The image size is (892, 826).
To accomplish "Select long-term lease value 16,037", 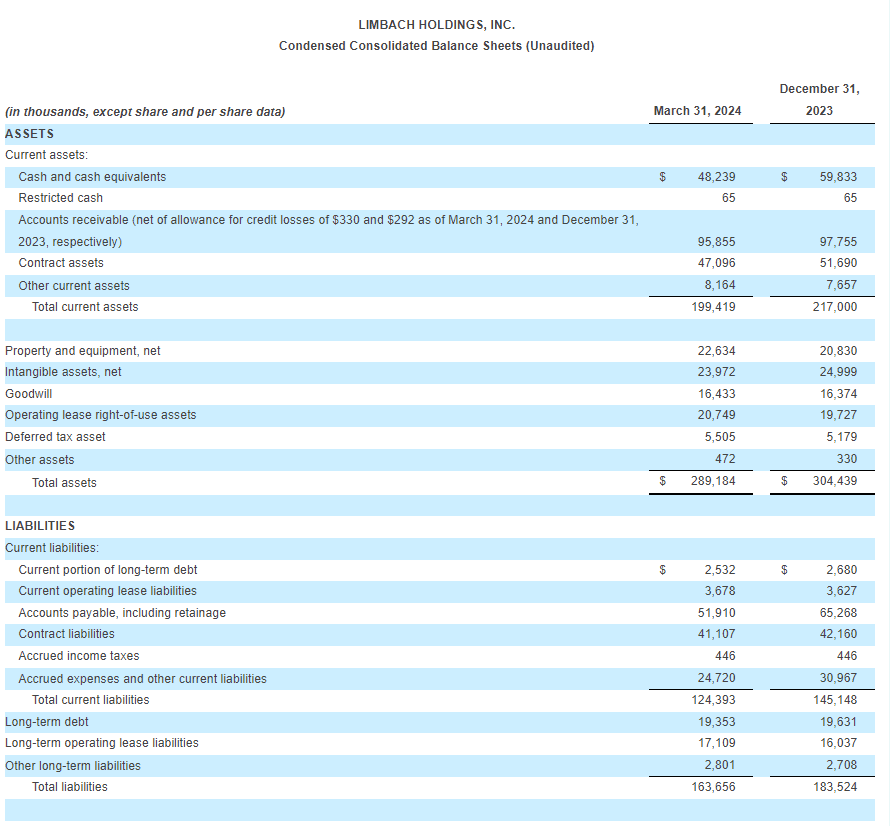I will click(838, 743).
